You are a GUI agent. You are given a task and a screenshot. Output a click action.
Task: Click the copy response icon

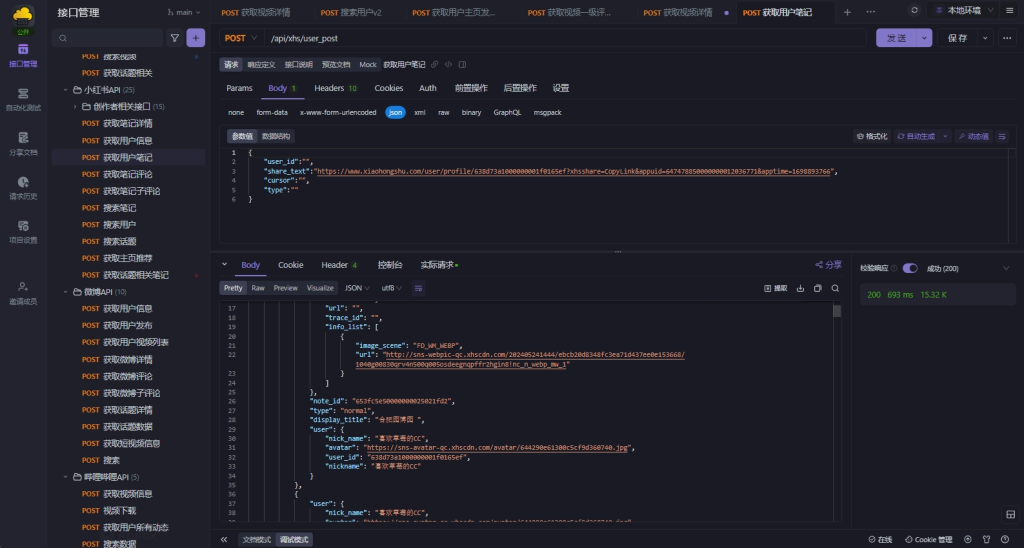817,288
